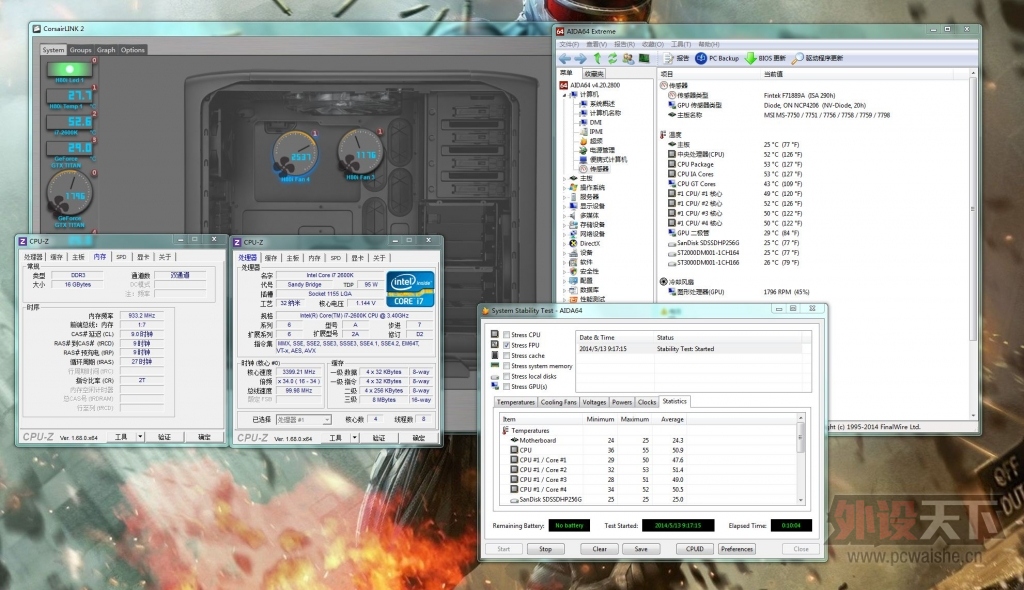Open the 报告(R) menu in AIDA64
This screenshot has width=1024, height=590.
coord(624,44)
